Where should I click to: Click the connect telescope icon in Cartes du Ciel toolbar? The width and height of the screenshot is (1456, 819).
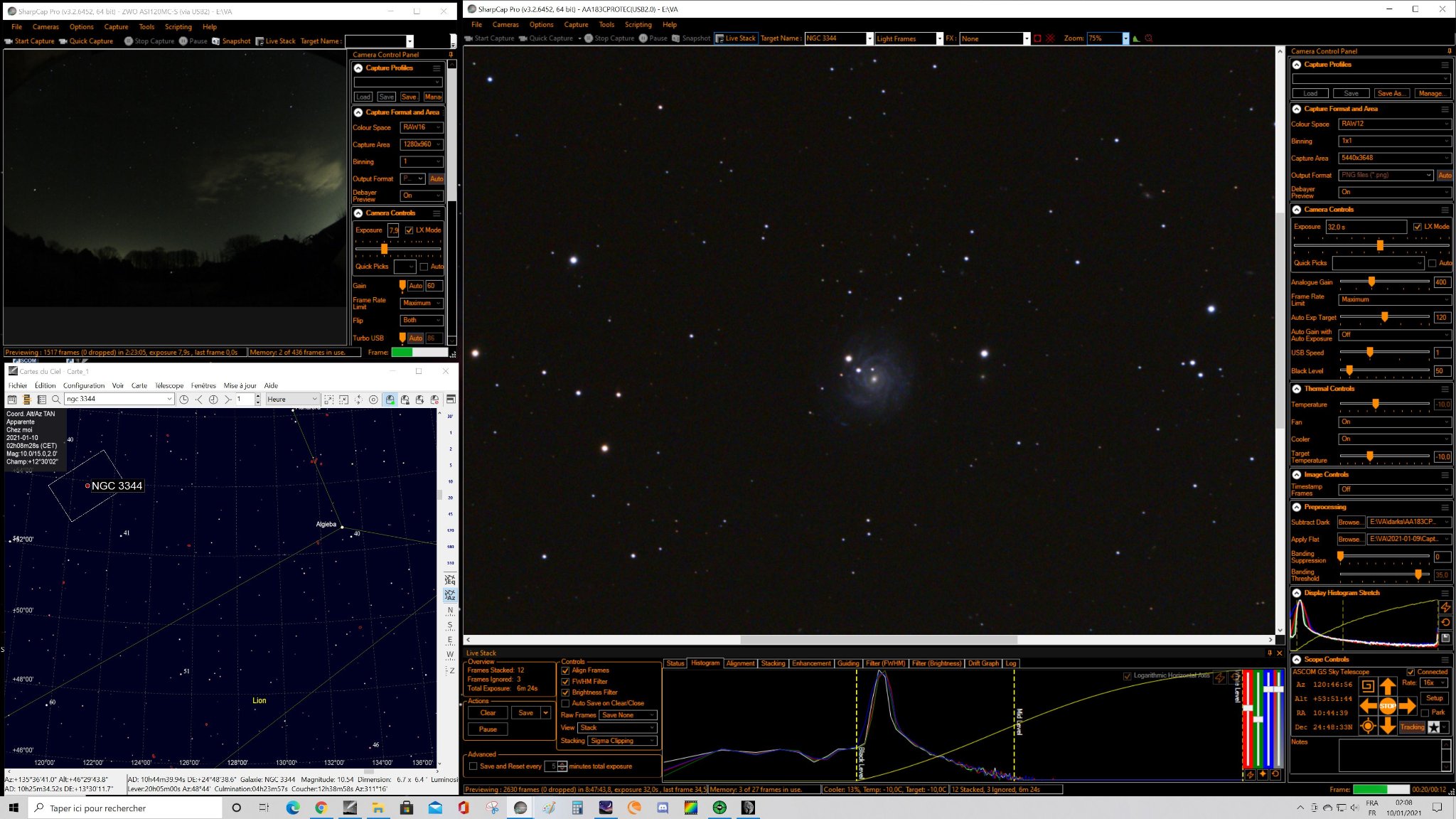(x=390, y=400)
